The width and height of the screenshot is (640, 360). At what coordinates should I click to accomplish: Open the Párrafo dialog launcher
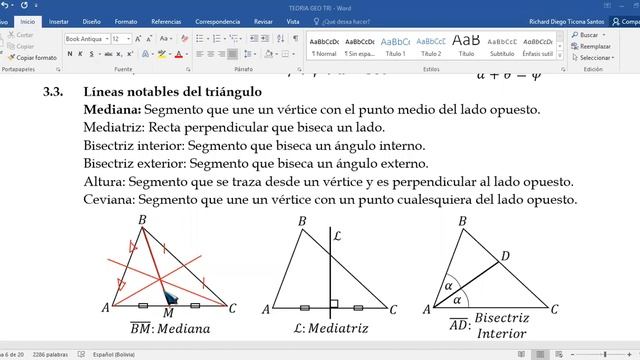299,69
